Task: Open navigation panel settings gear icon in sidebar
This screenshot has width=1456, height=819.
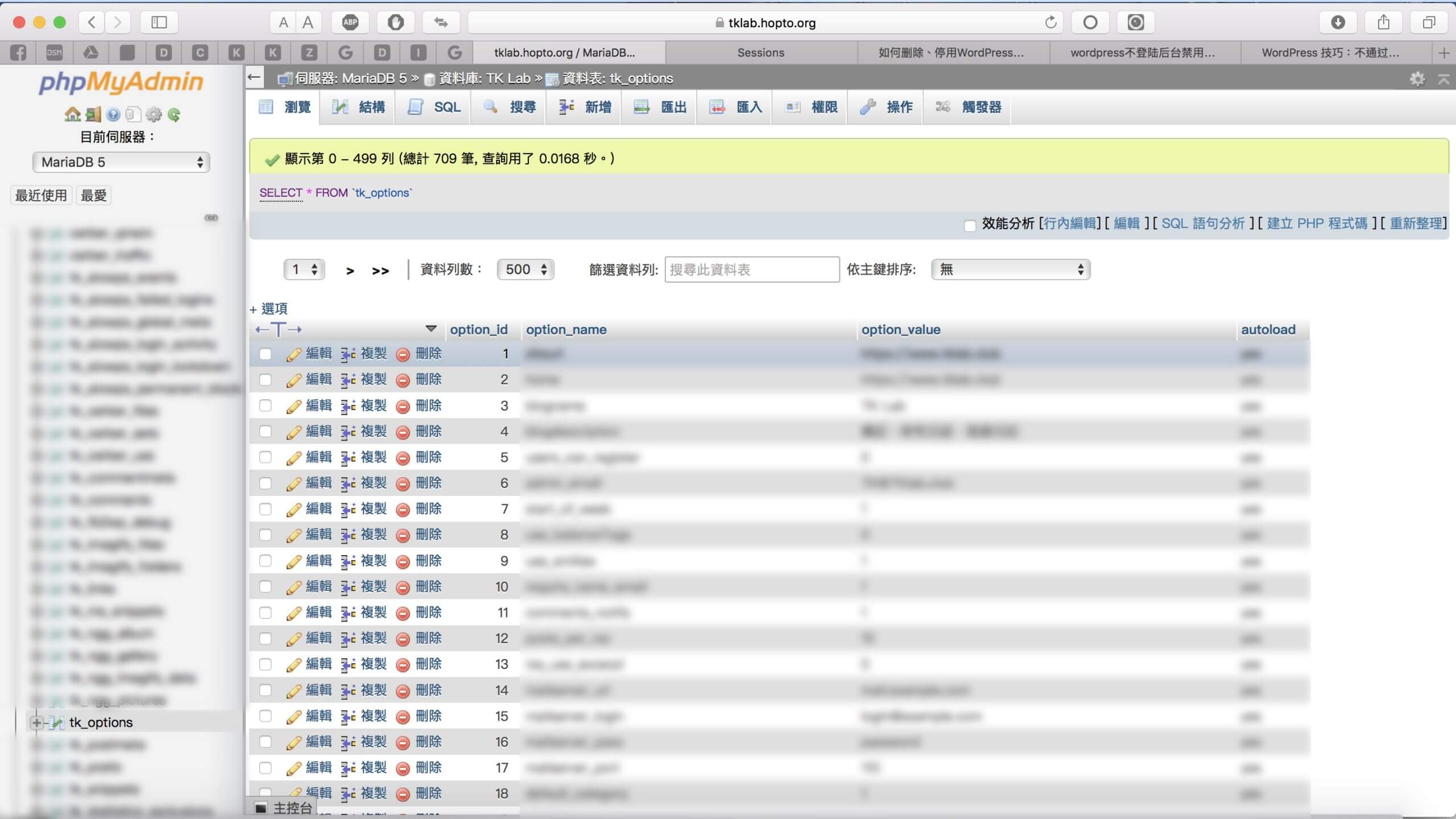Action: click(154, 114)
